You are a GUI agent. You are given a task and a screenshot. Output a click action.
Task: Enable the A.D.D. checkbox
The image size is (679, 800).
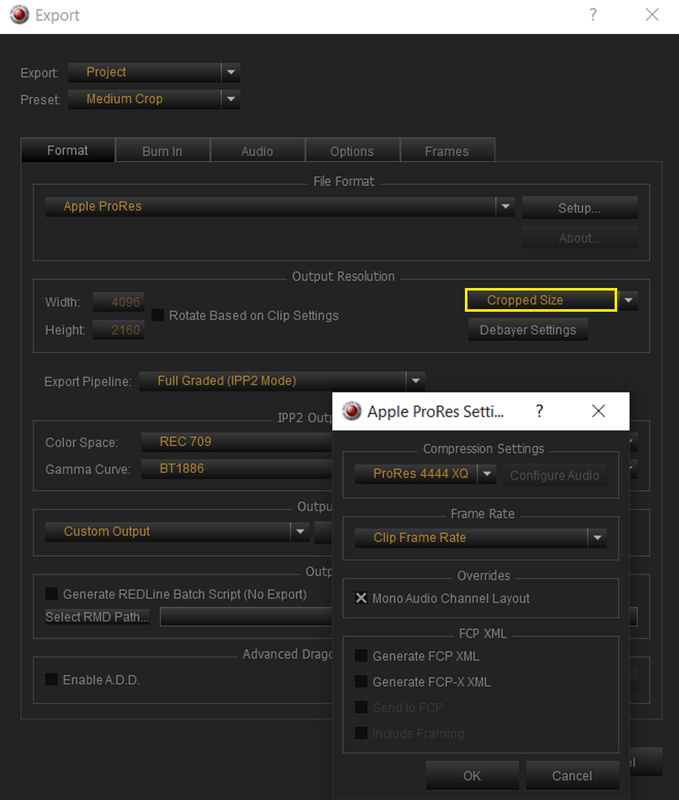[x=52, y=680]
